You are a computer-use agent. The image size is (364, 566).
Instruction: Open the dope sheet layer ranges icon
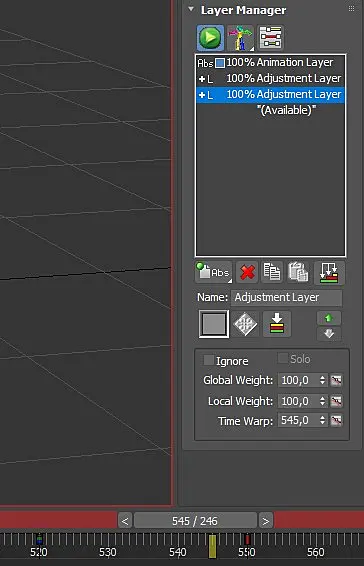[x=270, y=38]
